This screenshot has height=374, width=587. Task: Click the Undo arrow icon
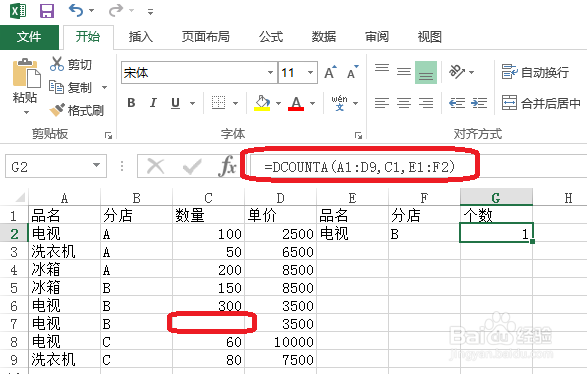point(76,10)
